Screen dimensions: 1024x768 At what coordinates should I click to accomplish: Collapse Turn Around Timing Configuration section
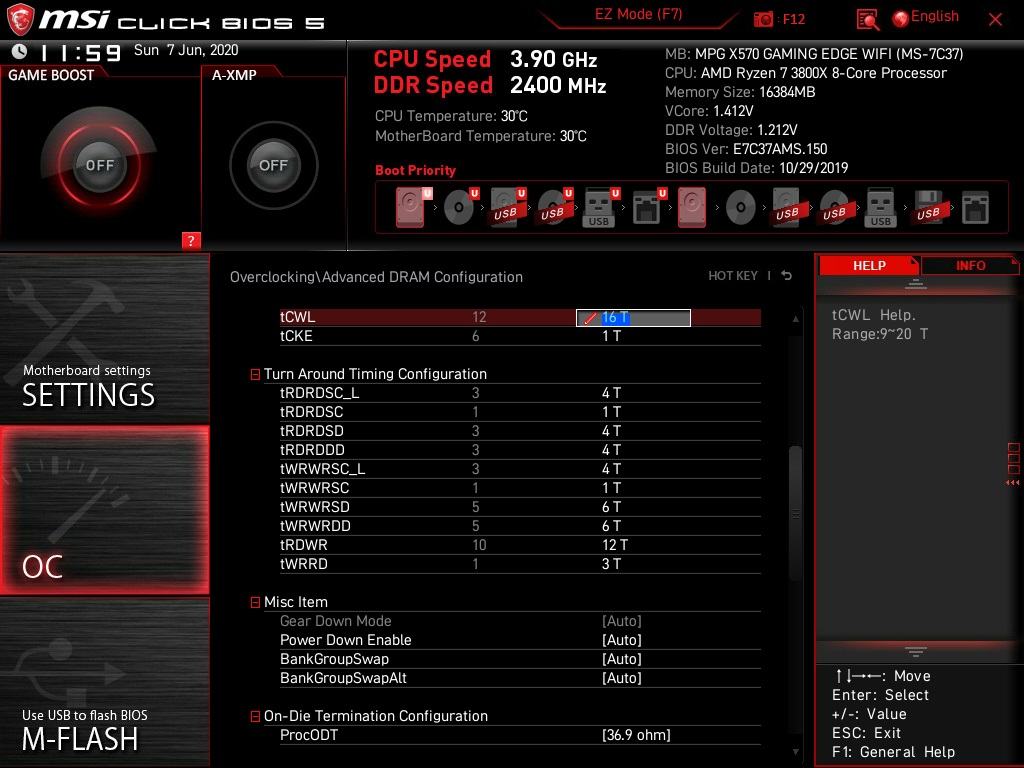tap(255, 374)
